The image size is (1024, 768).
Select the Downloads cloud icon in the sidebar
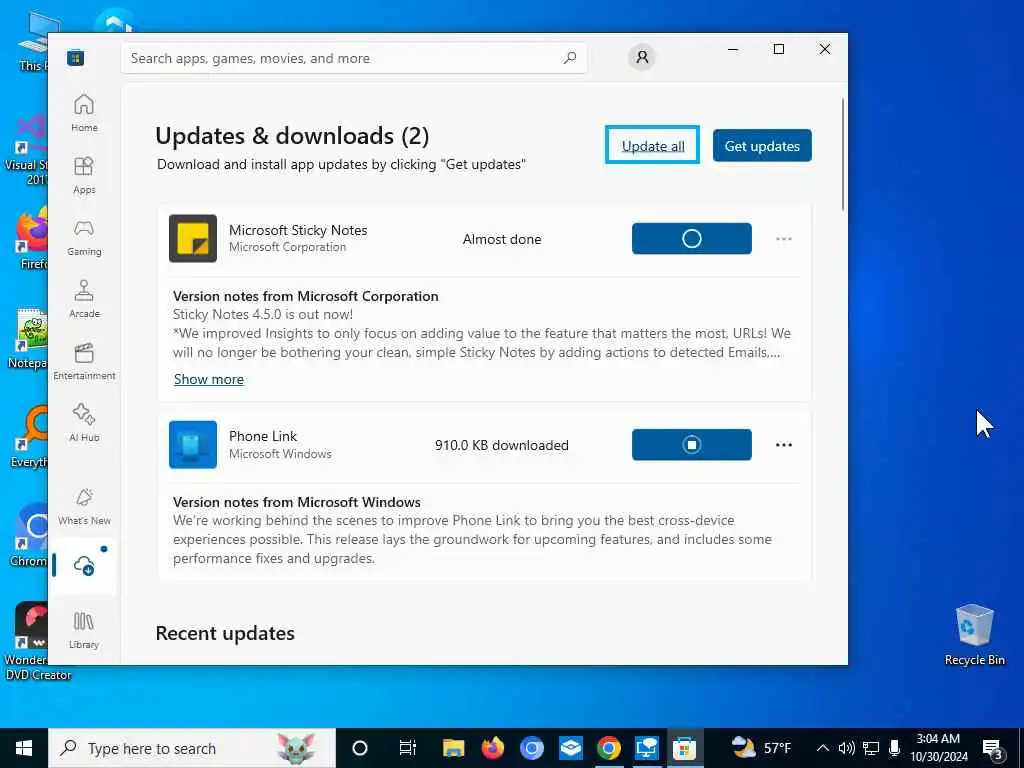84,566
